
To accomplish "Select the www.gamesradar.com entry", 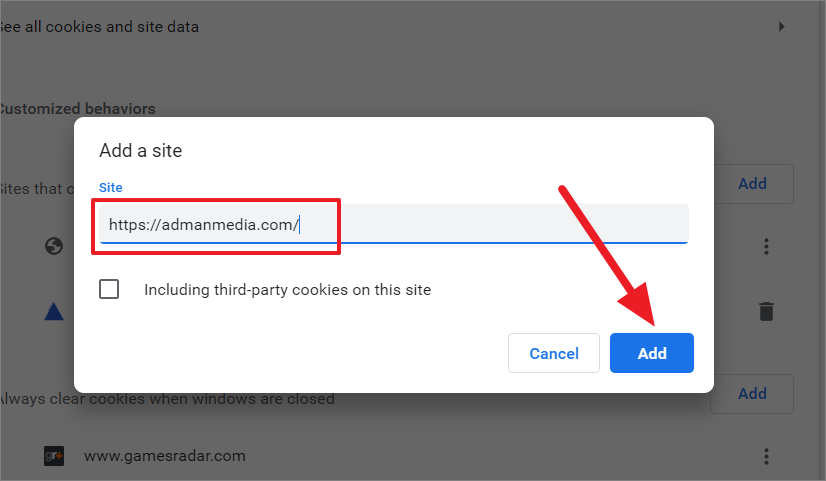I will click(x=165, y=456).
